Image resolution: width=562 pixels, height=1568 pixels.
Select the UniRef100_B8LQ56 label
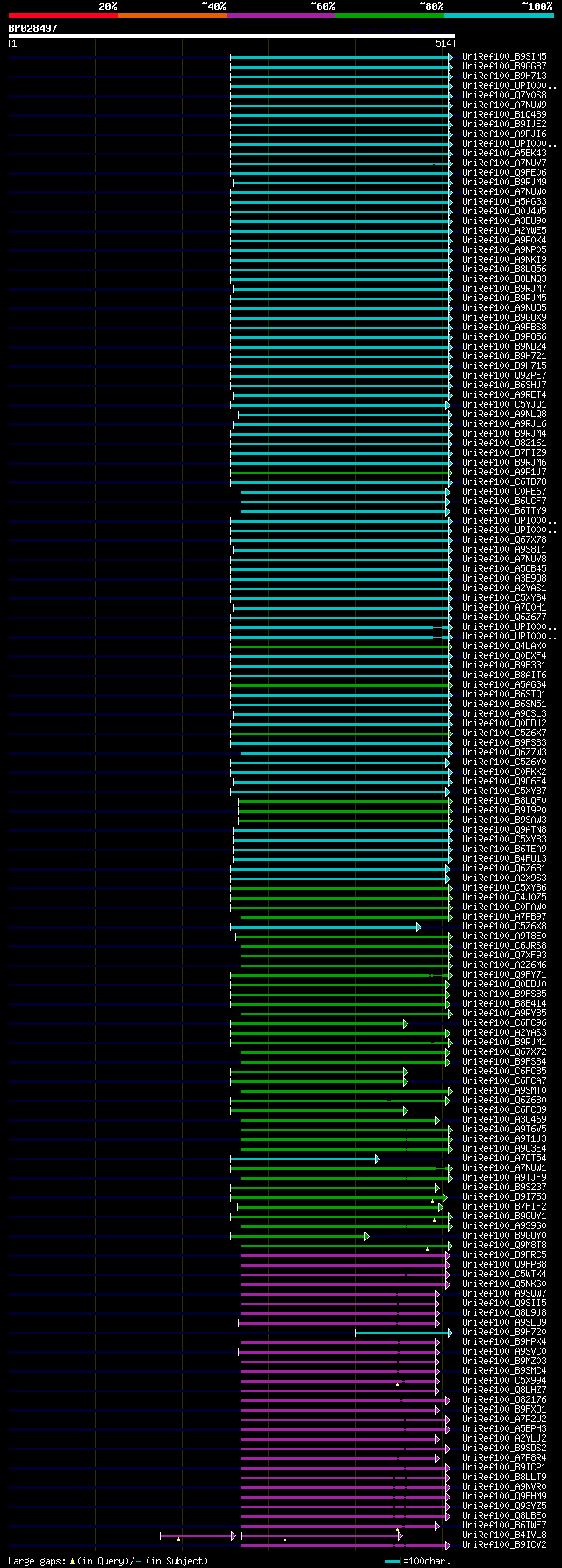coord(504,269)
